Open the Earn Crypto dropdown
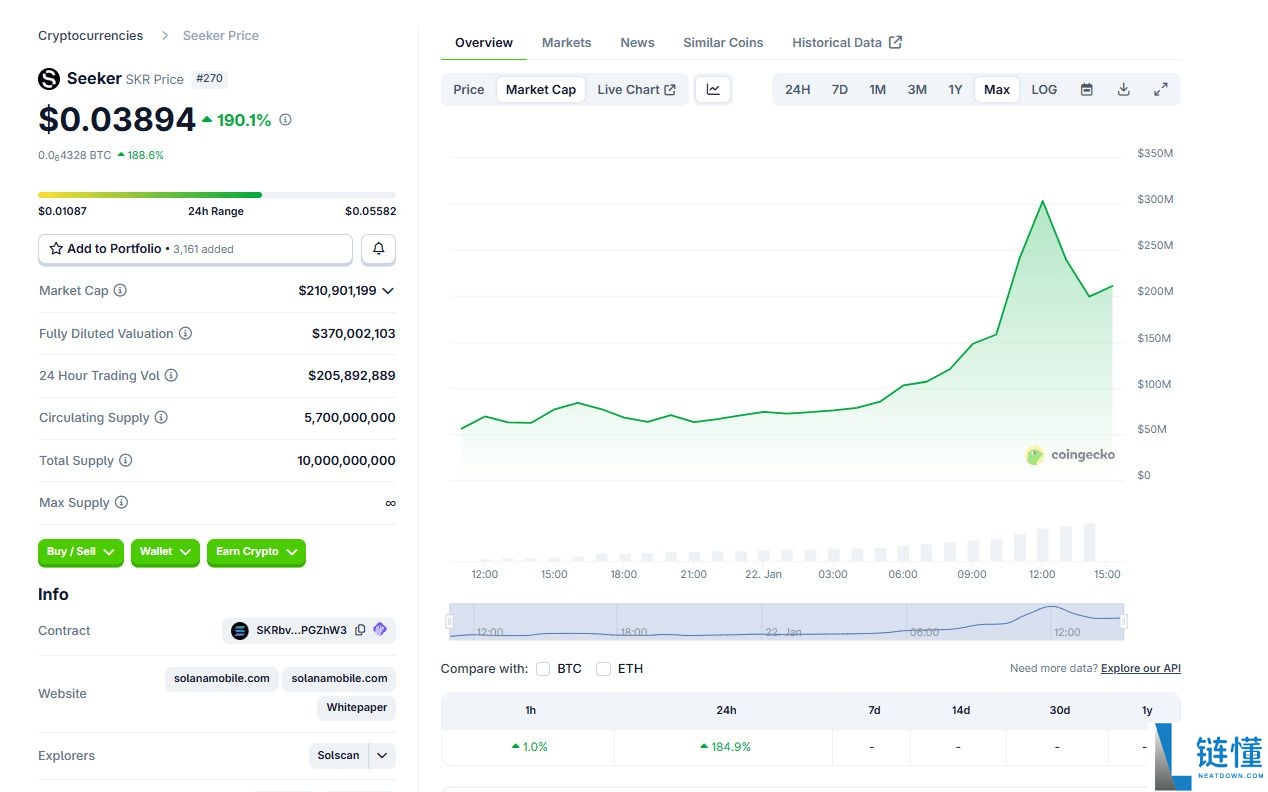Screen dimensions: 1268x792 (256, 552)
